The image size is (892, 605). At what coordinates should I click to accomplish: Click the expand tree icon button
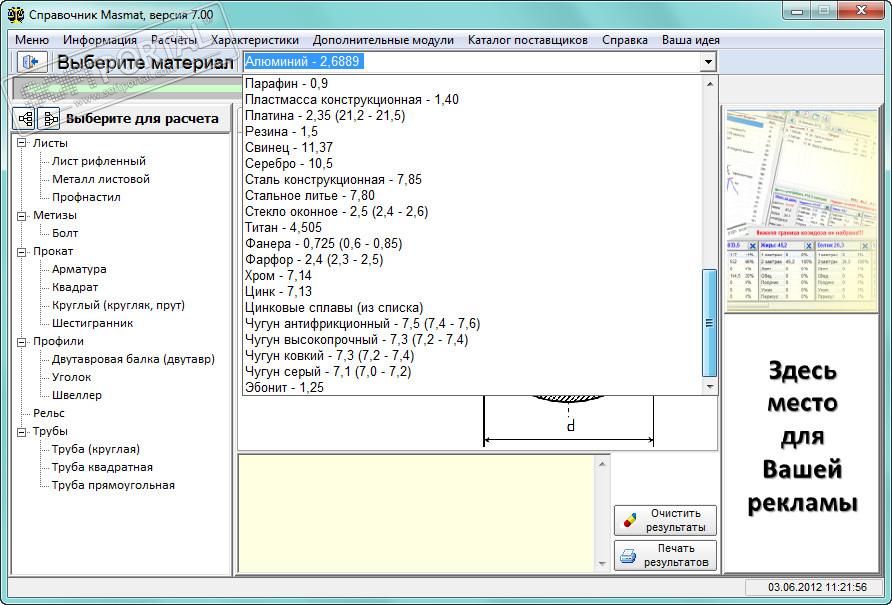click(25, 118)
